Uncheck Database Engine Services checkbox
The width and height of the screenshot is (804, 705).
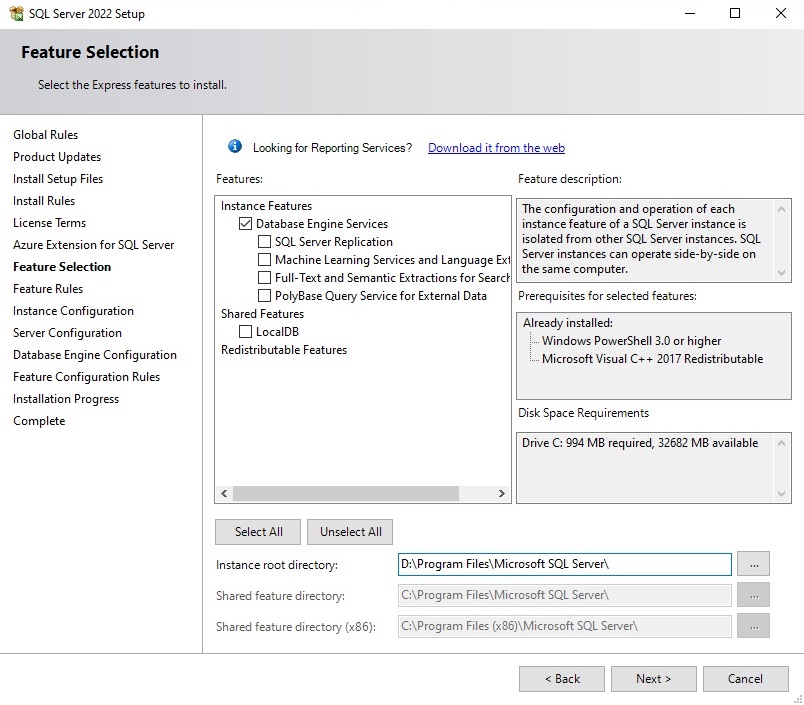tap(246, 224)
